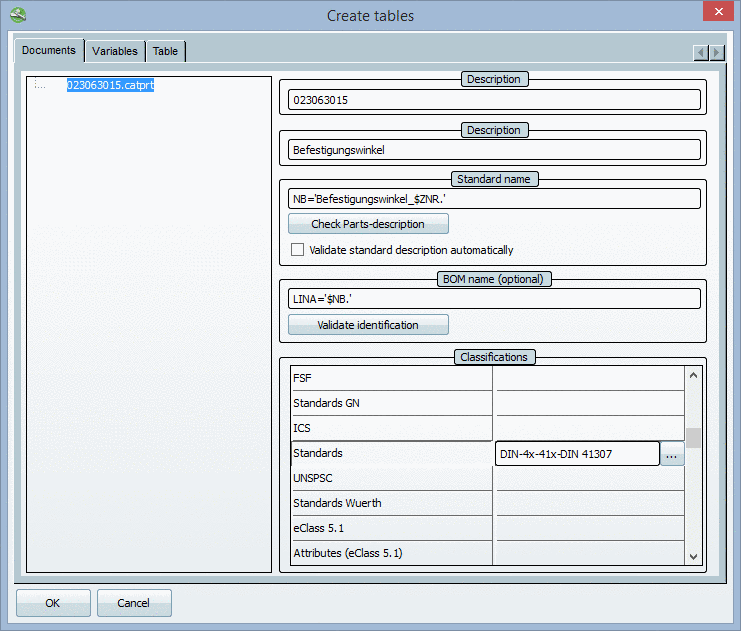Click the empty value cell for eClass 5.1

(589, 528)
